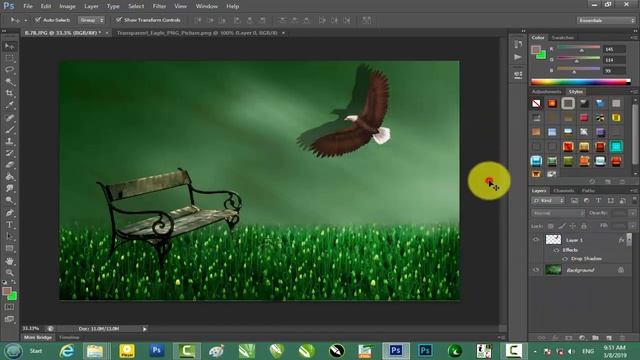The width and height of the screenshot is (640, 360).
Task: Hide Layer 1 with eye icon
Action: [x=536, y=240]
